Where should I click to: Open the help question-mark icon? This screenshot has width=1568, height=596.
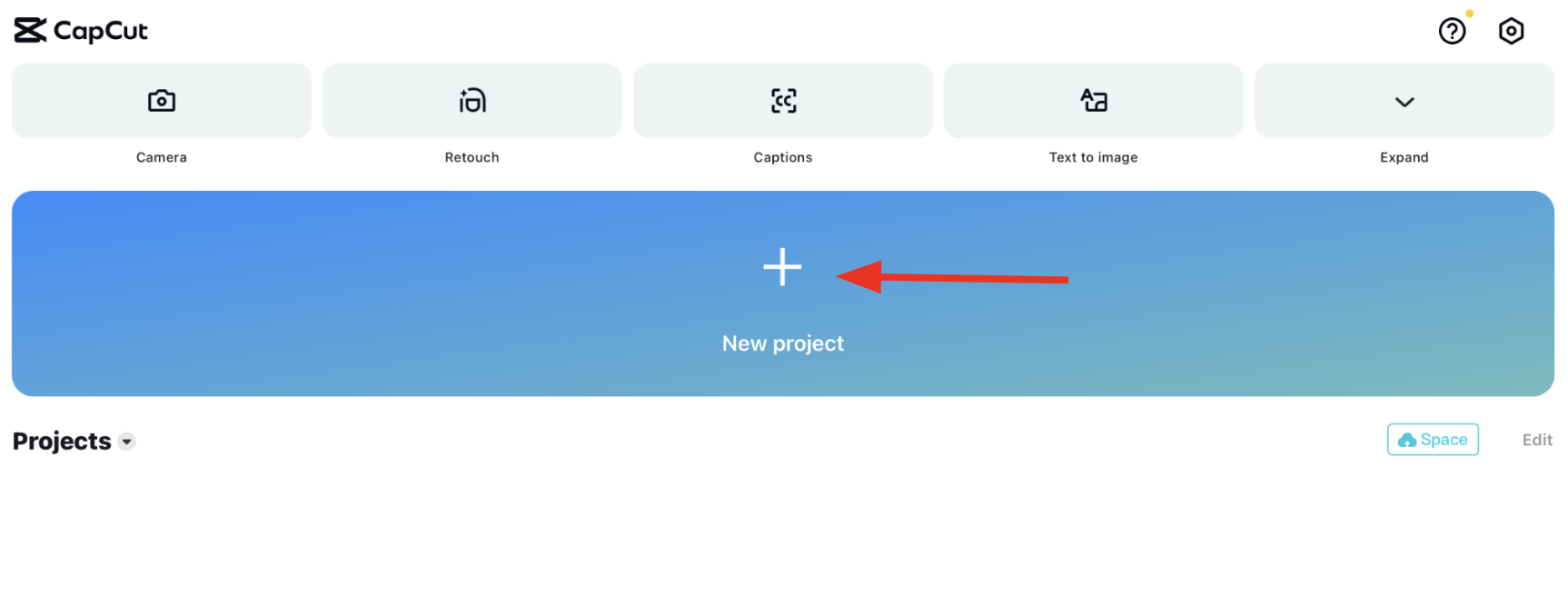point(1452,30)
